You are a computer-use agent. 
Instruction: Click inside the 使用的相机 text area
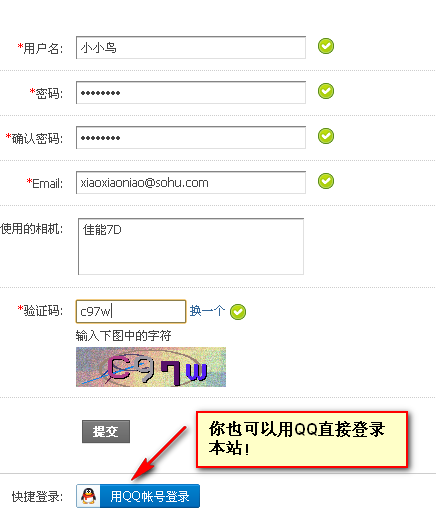pos(191,246)
